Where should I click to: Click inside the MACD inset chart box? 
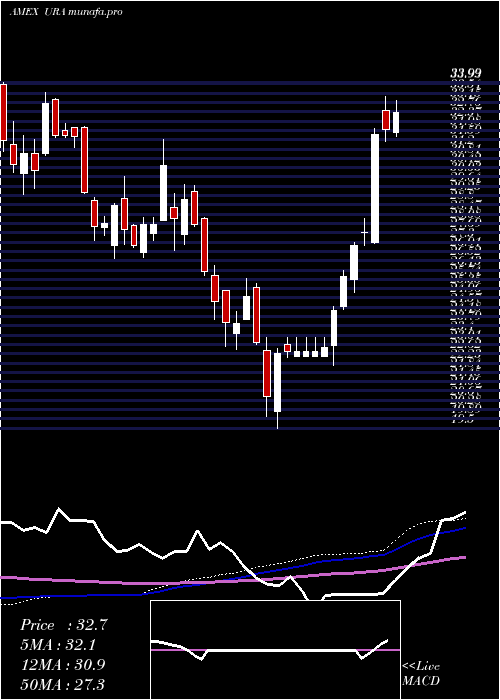pos(275,650)
